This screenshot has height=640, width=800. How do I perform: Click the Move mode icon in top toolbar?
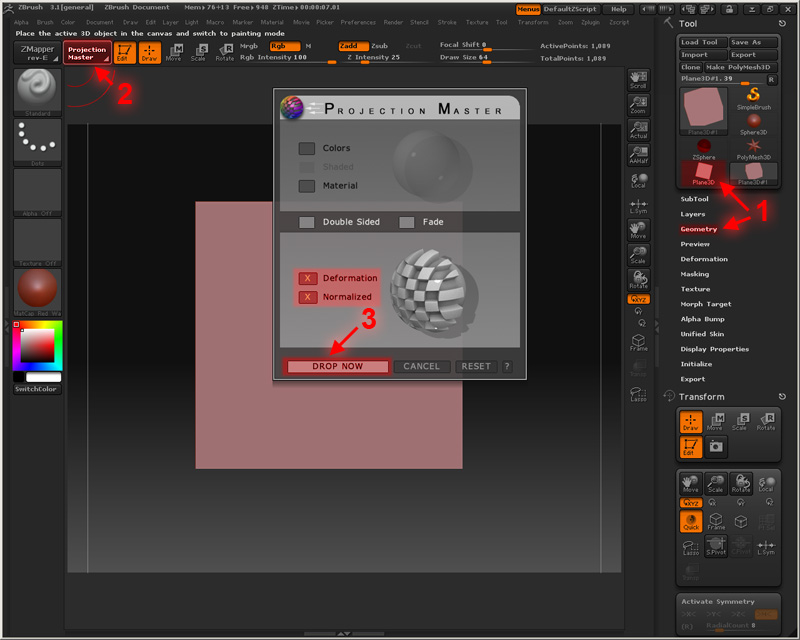point(173,53)
